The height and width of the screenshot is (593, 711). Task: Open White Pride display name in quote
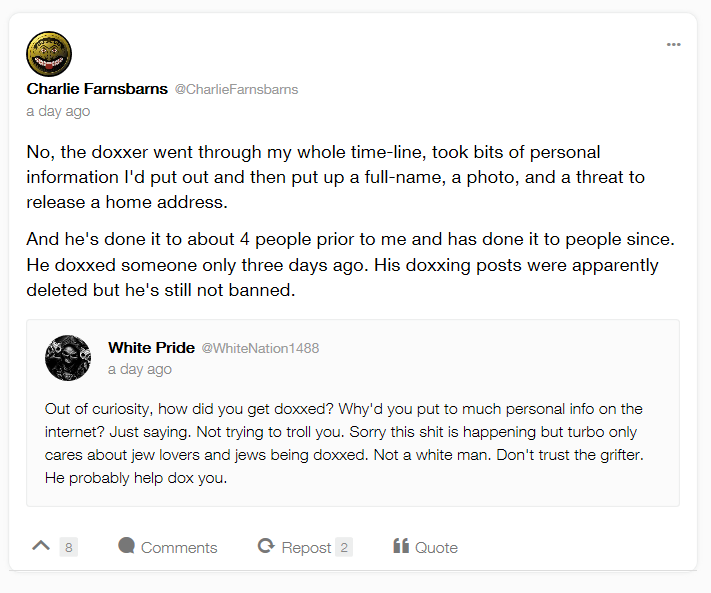pyautogui.click(x=151, y=347)
